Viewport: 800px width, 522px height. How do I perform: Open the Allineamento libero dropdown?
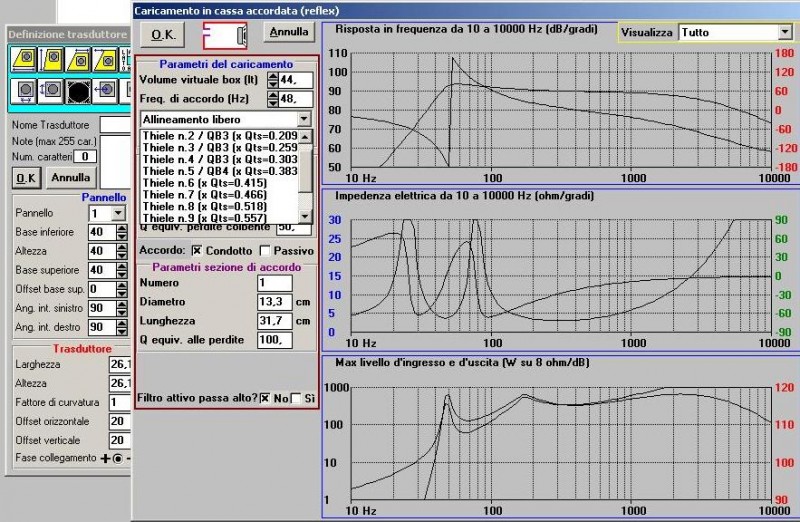click(x=304, y=119)
